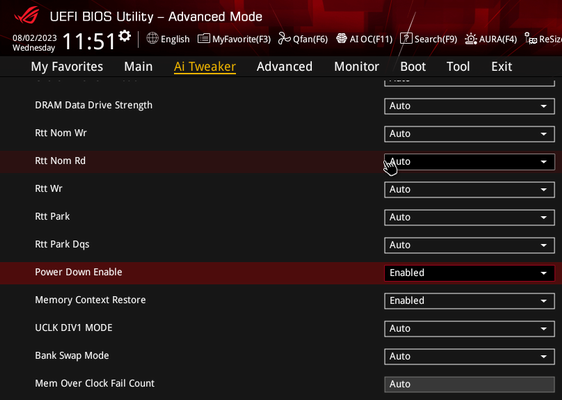The width and height of the screenshot is (562, 400).
Task: Select UCLK DIV1 MODE label
Action: click(x=73, y=328)
